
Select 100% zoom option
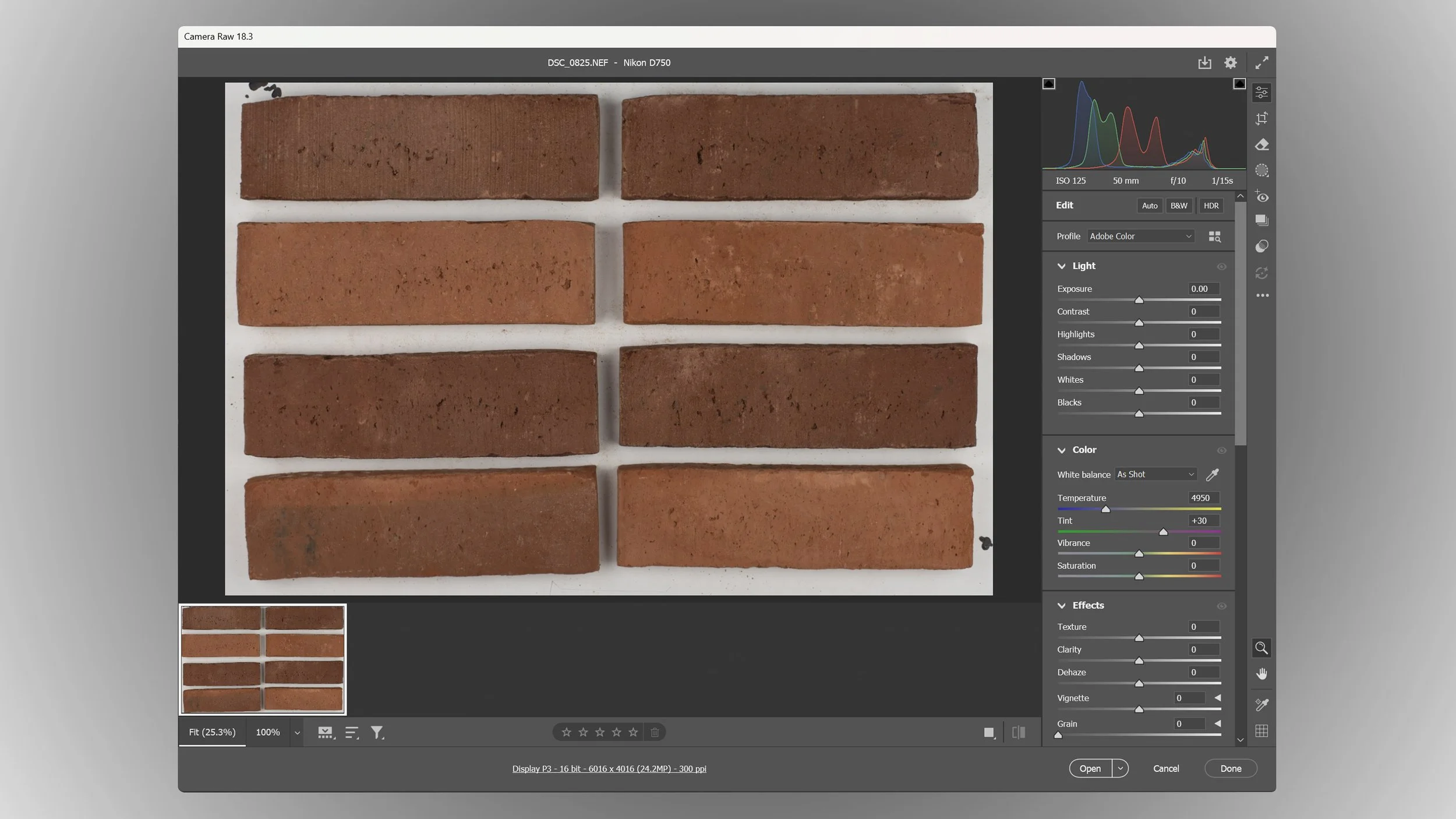click(x=268, y=732)
